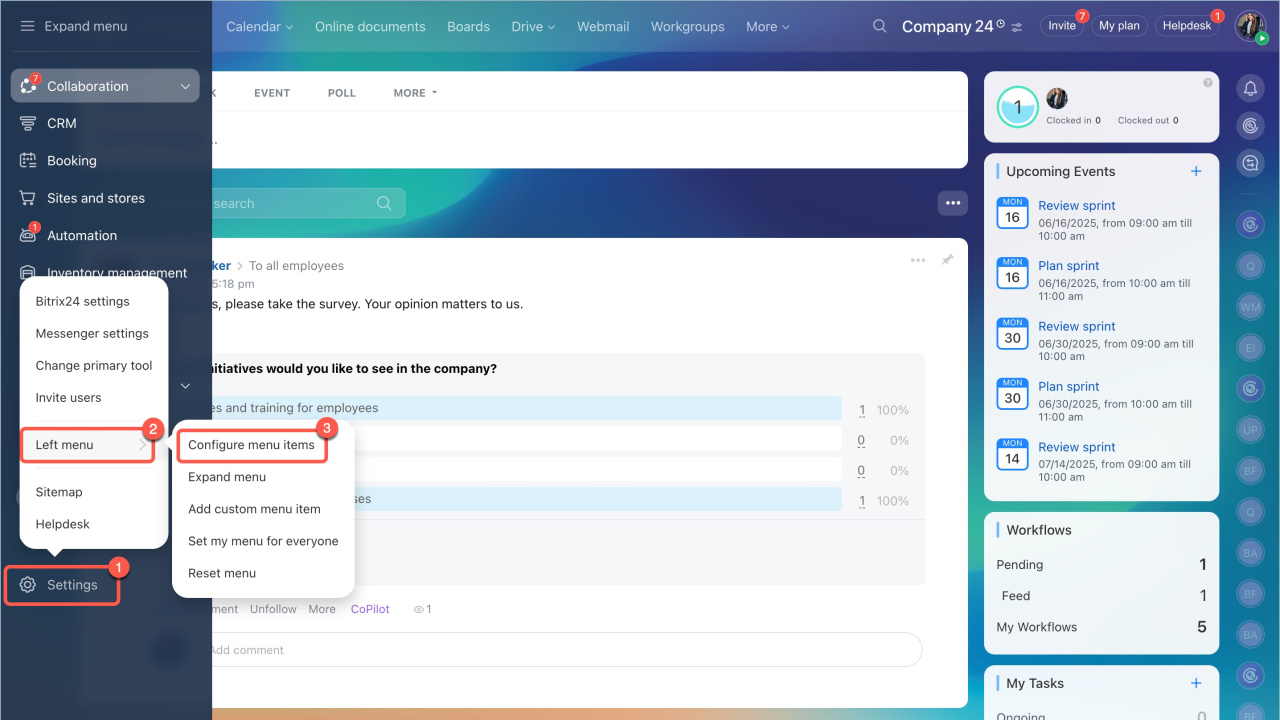Open the Calendar dropdown in top bar

(259, 27)
